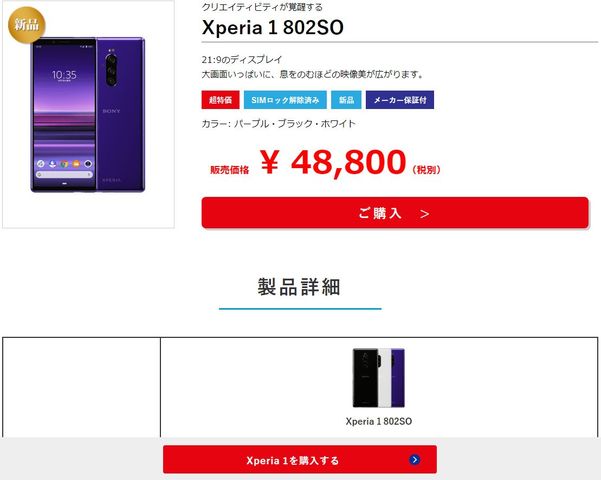
Task: Click the empty left cell of details table
Action: (x=81, y=387)
